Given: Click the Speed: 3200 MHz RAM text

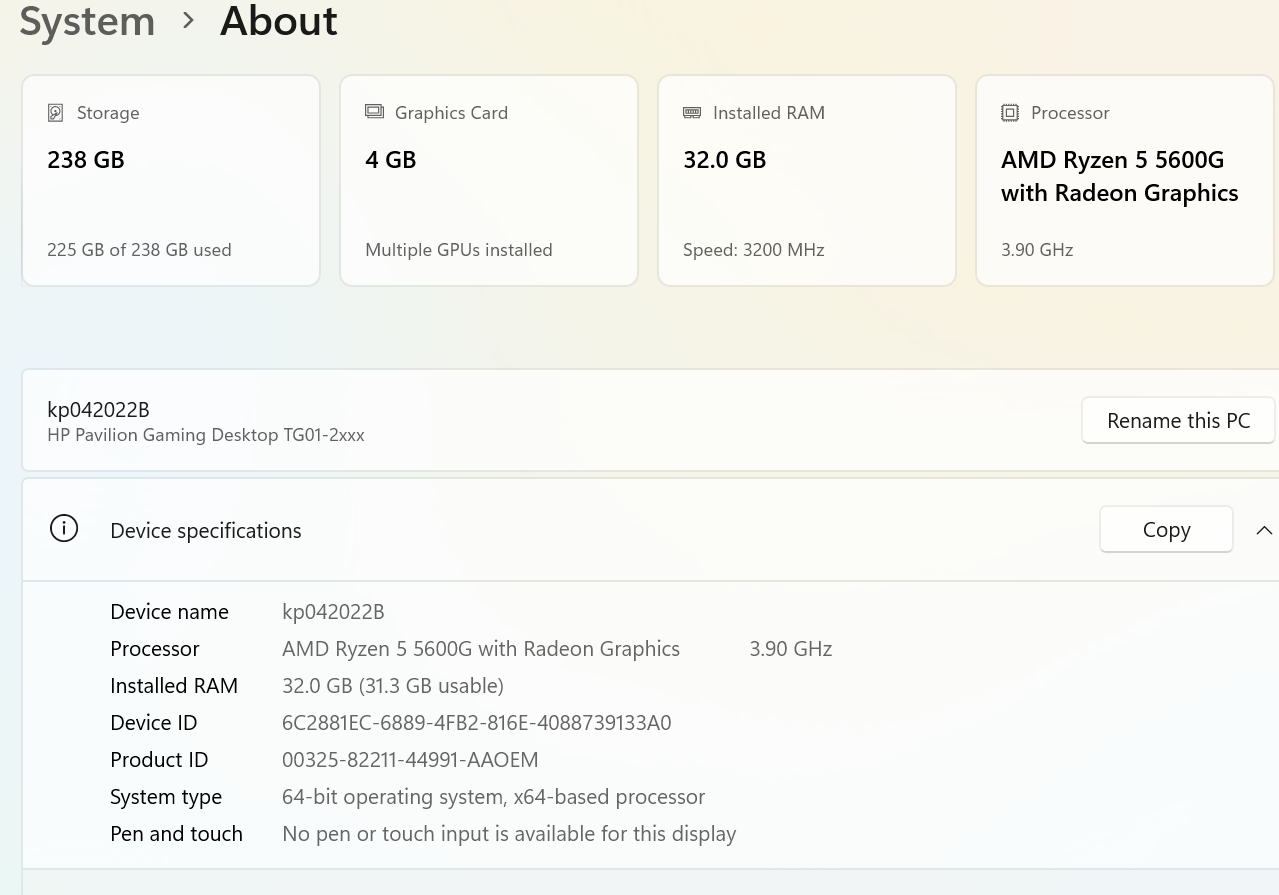Looking at the screenshot, I should click(x=753, y=250).
